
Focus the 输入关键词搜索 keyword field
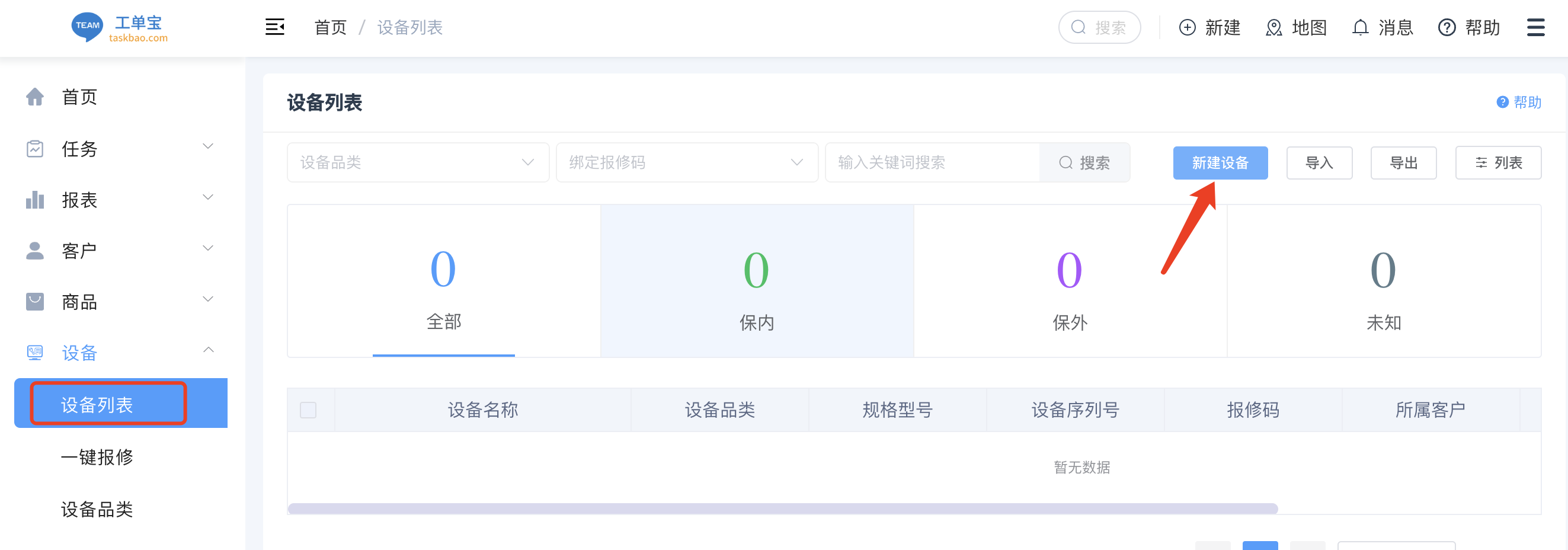pos(932,162)
